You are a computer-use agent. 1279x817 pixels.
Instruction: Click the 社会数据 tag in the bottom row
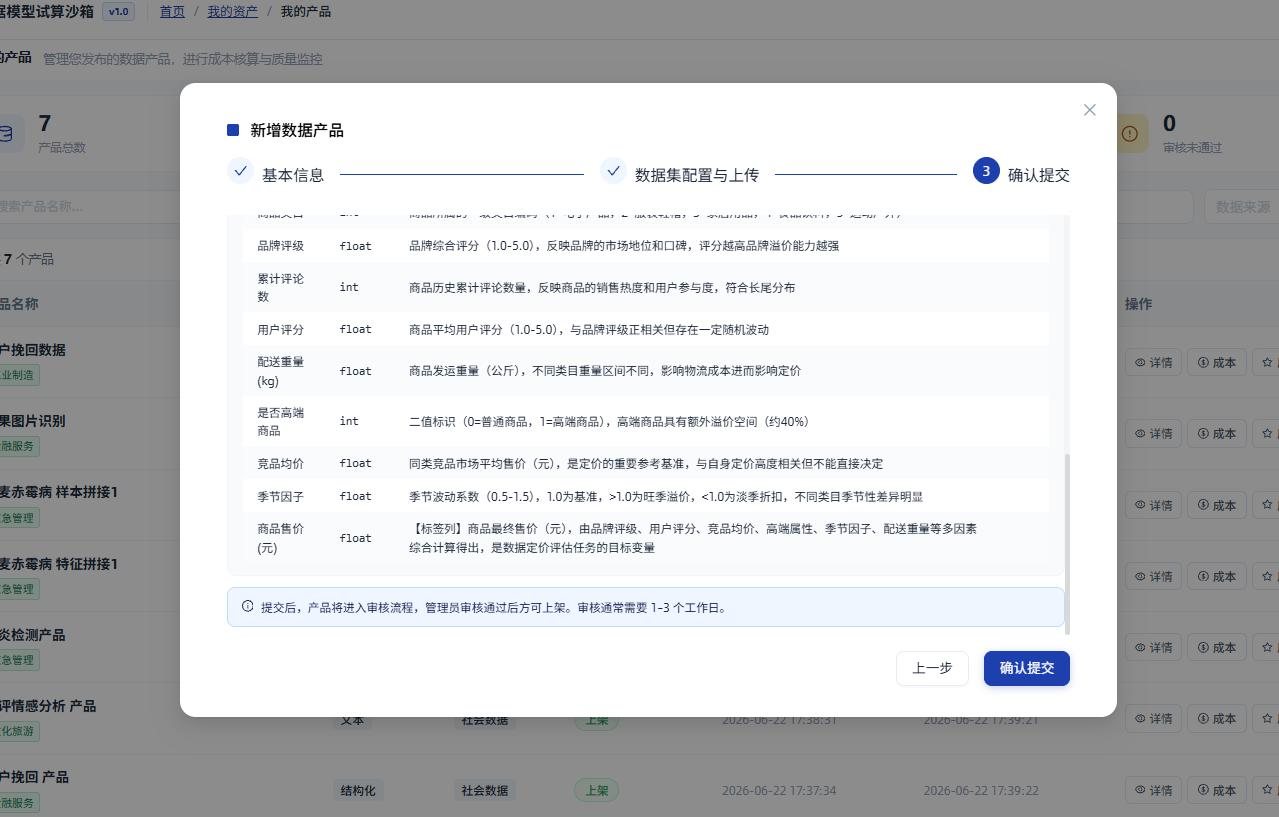485,790
